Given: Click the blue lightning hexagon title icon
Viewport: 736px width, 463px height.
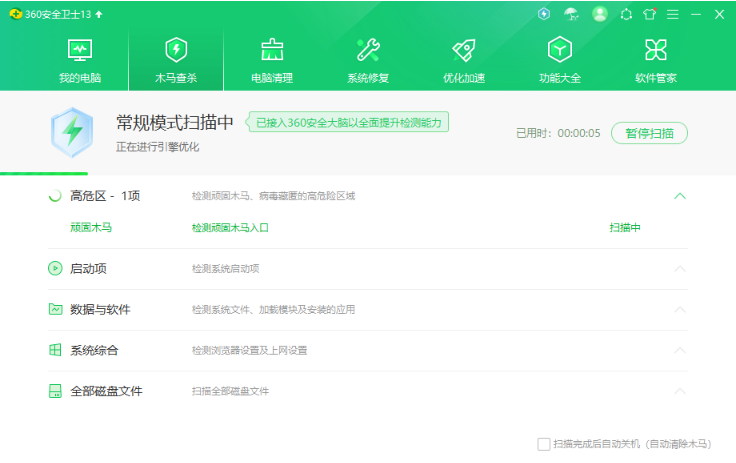Looking at the screenshot, I should click(x=544, y=14).
